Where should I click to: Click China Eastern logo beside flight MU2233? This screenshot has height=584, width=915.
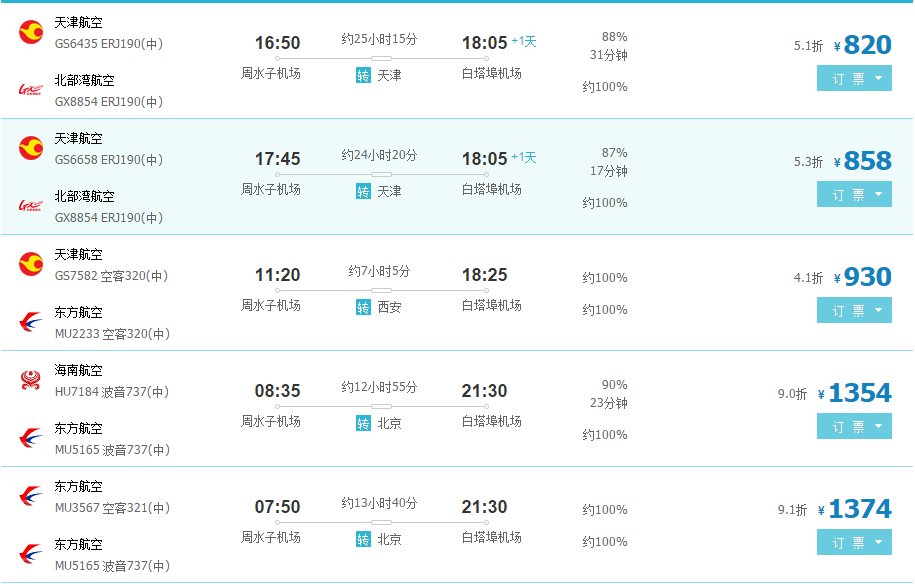[x=31, y=322]
